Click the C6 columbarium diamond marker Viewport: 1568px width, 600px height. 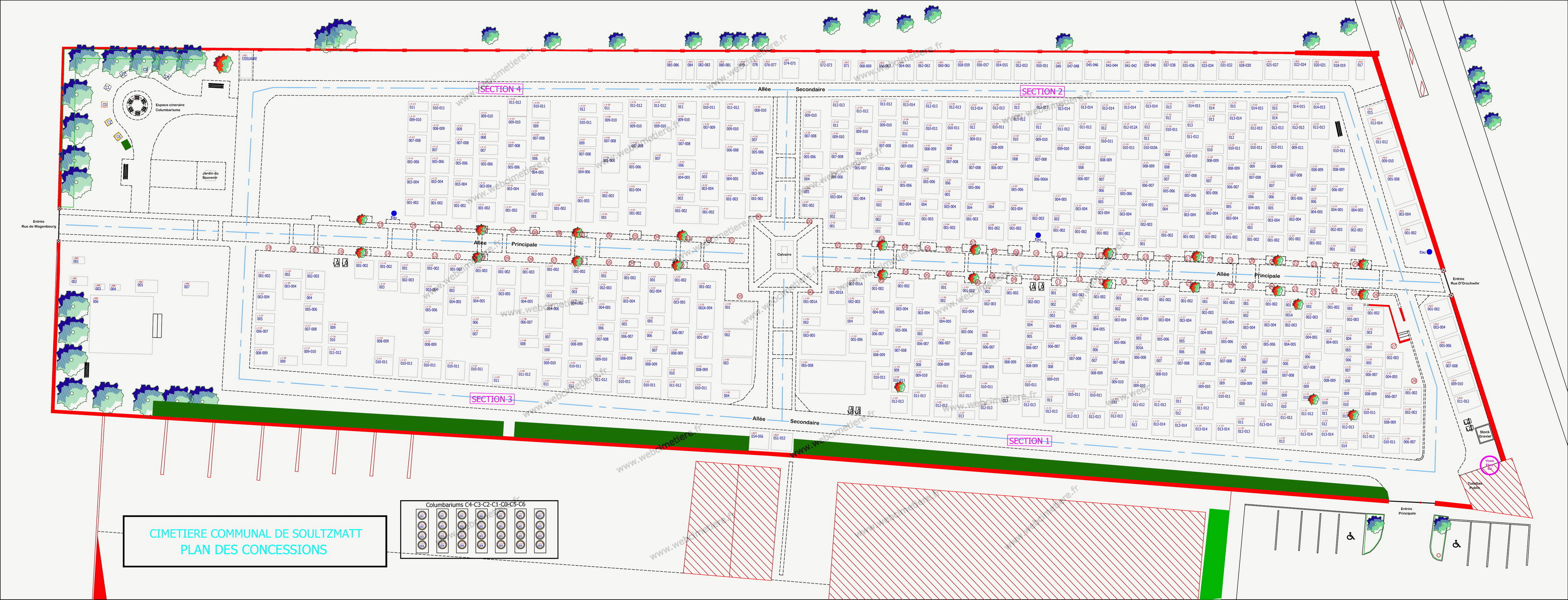click(x=118, y=136)
